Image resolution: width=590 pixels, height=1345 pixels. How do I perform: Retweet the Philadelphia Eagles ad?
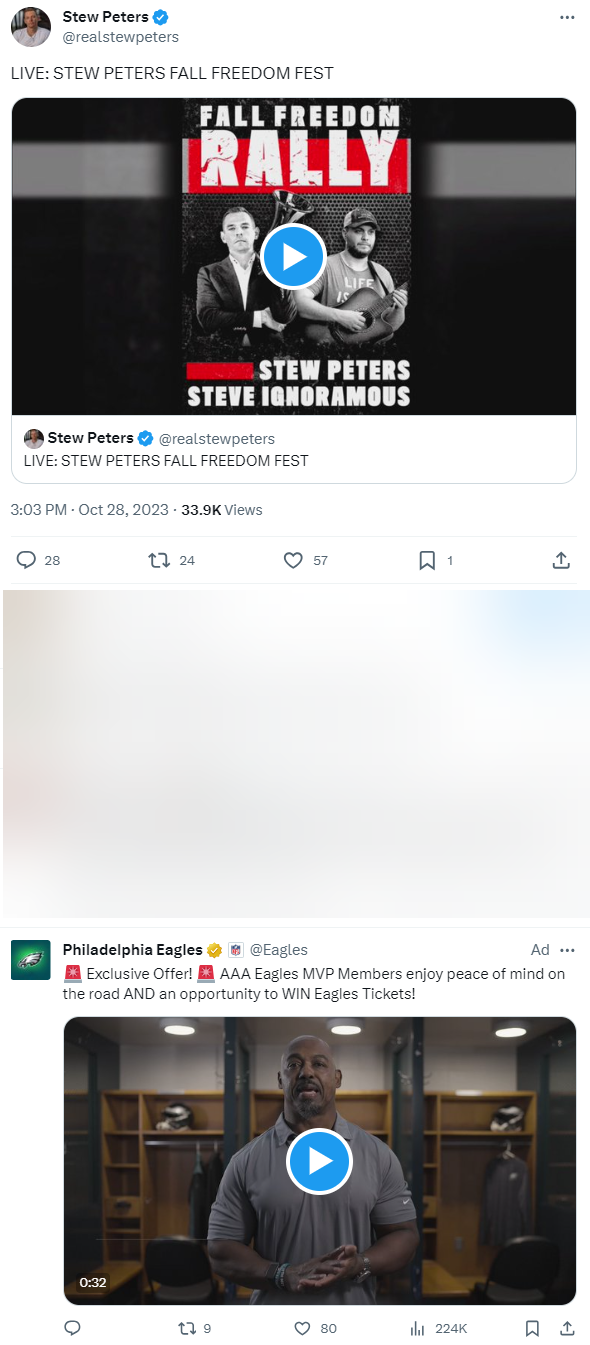click(186, 1328)
